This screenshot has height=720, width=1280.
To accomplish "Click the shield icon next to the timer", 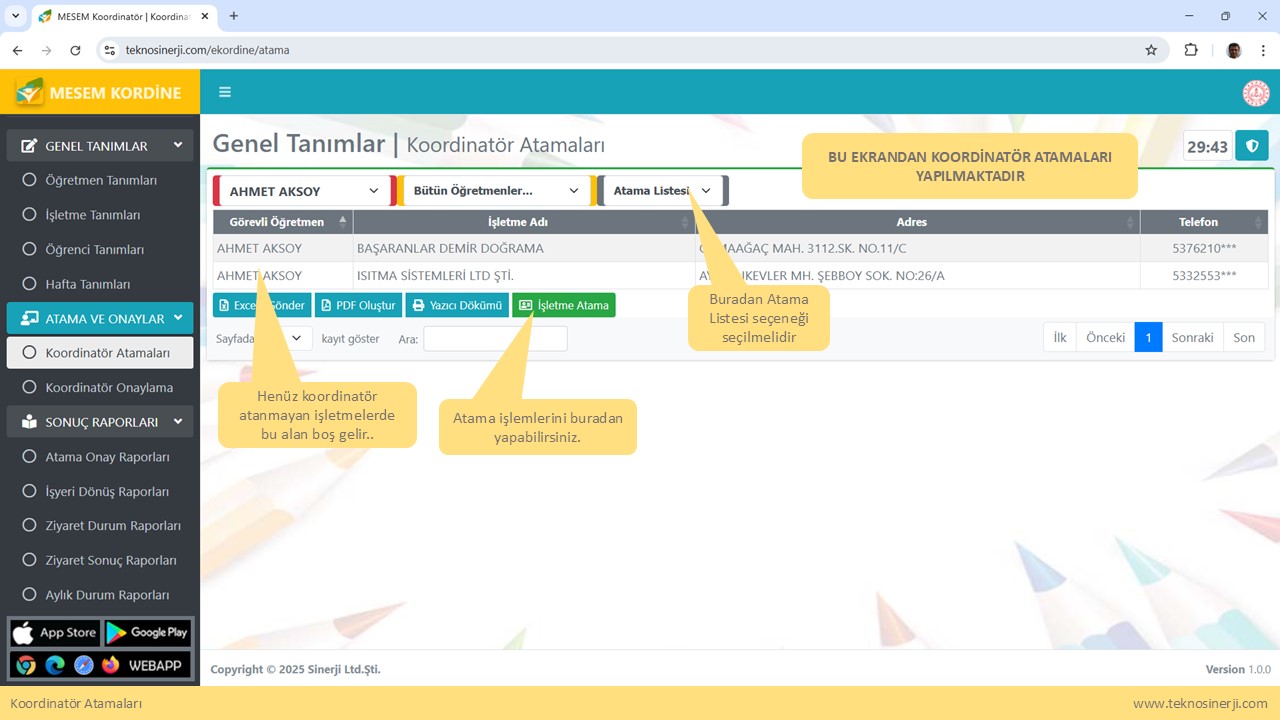I will click(1251, 146).
